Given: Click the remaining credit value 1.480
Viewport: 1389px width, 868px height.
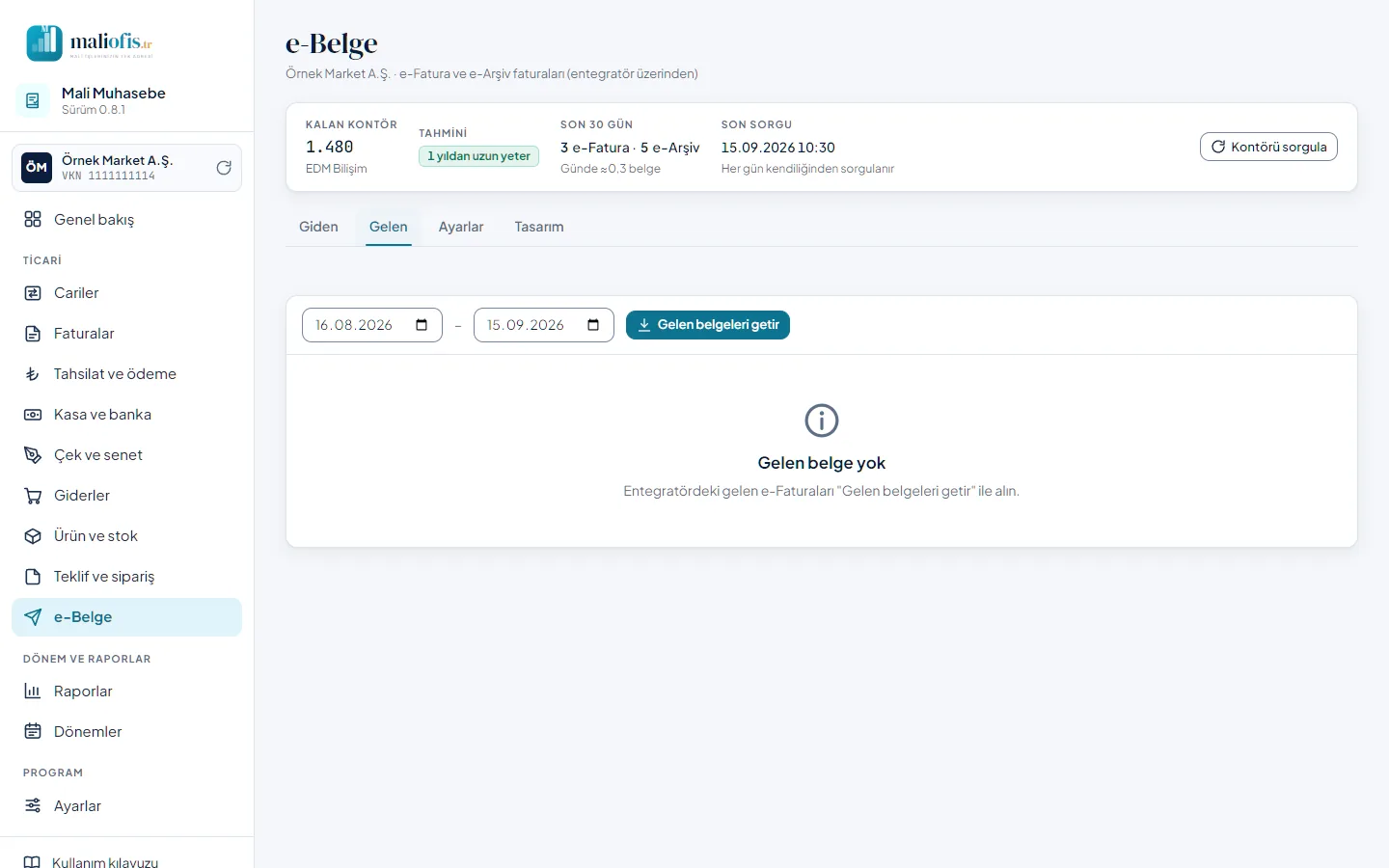Looking at the screenshot, I should click(330, 147).
